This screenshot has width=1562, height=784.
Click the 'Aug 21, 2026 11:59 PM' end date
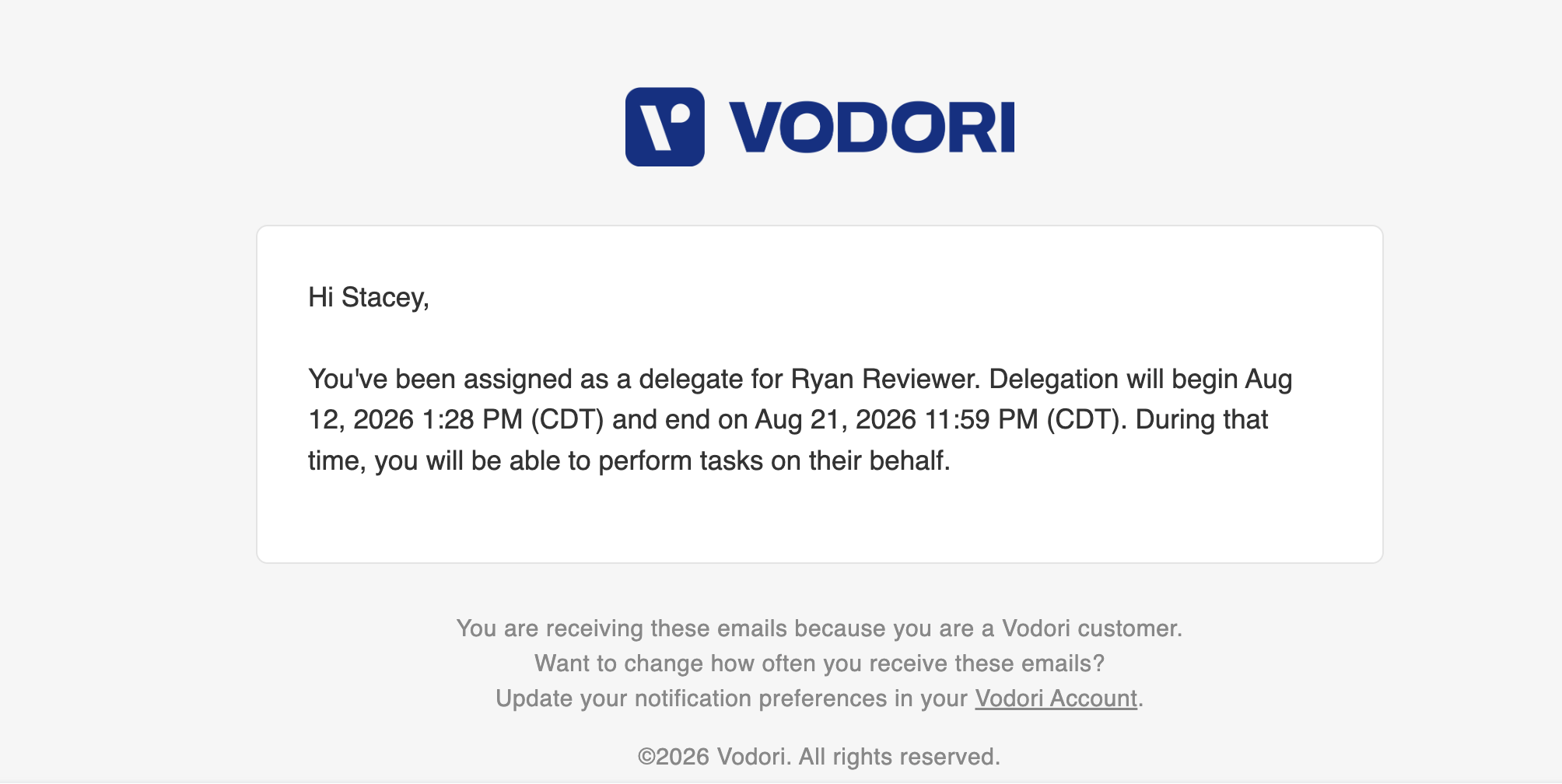click(897, 419)
